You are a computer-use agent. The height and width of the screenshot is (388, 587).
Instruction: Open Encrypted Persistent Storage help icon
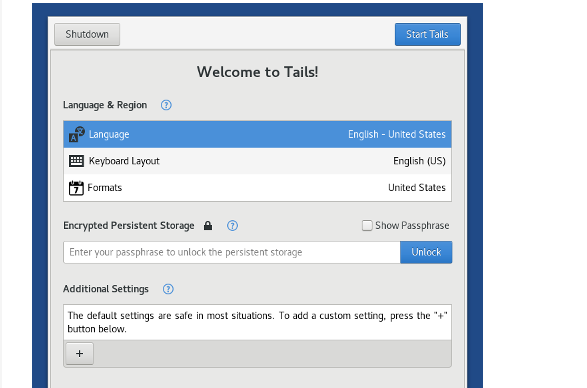232,226
